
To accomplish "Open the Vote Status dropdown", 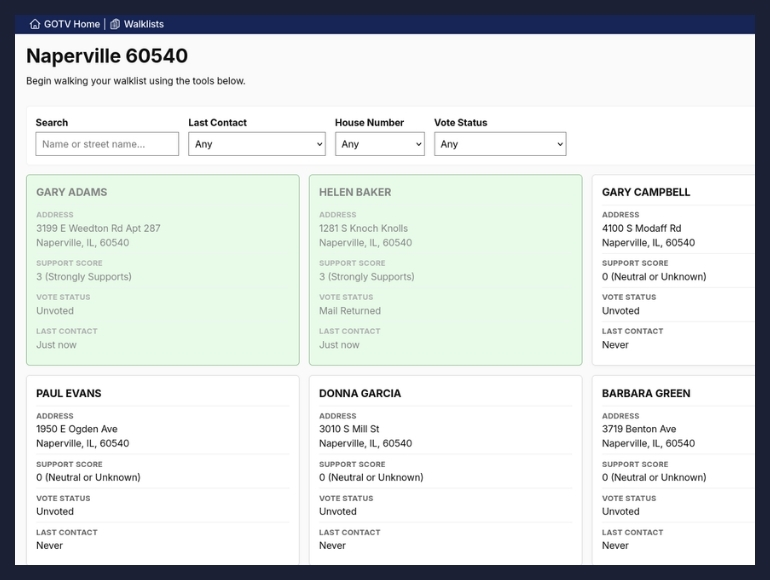I will click(x=500, y=144).
